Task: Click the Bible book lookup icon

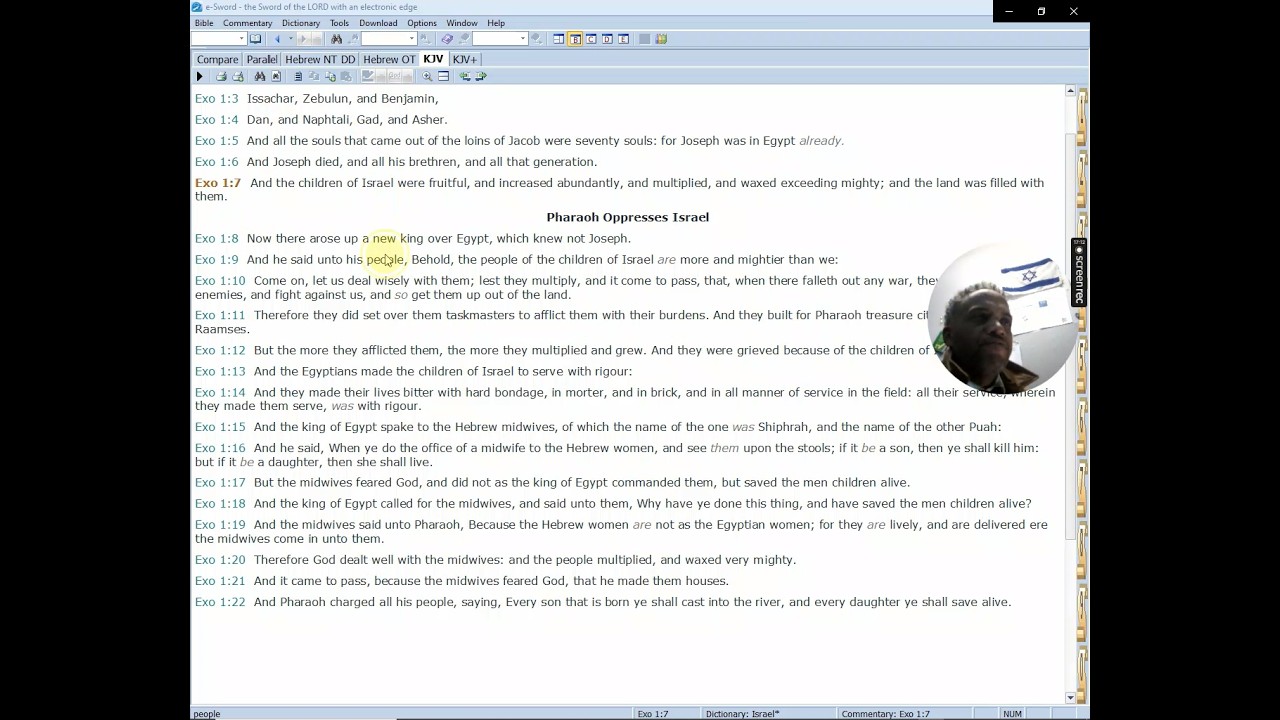Action: point(256,39)
